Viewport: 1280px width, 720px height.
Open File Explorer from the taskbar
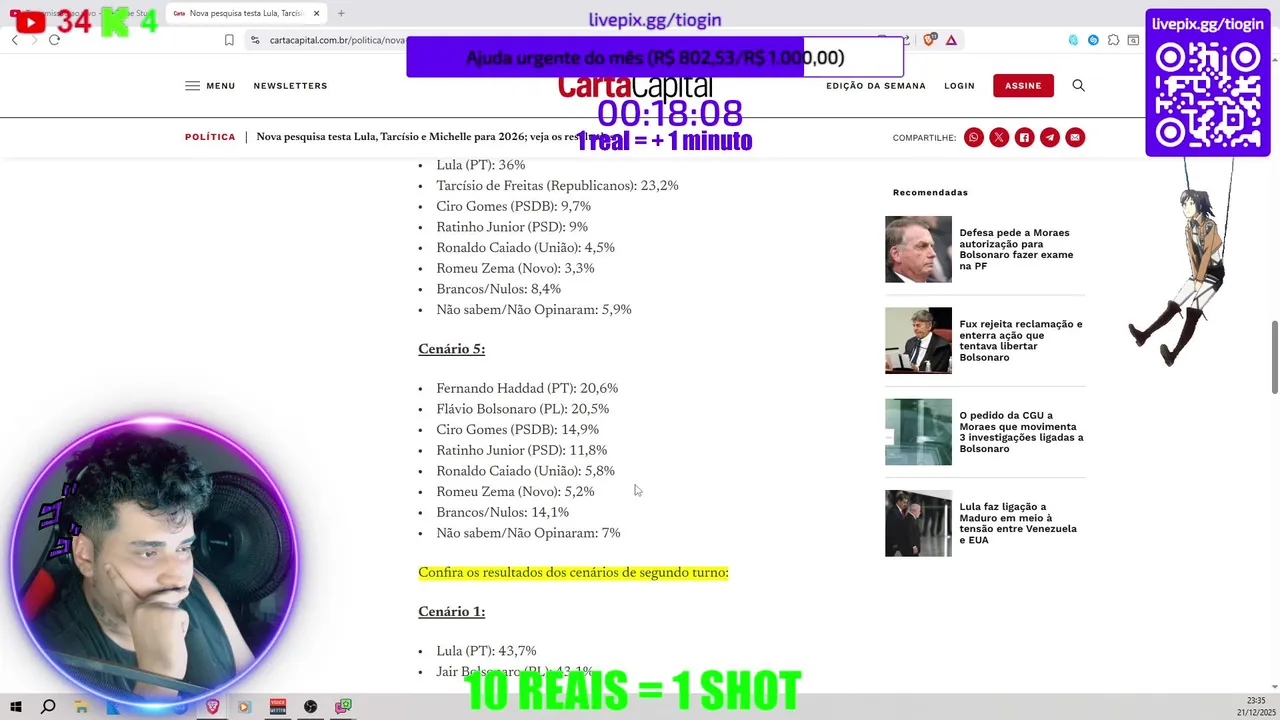(81, 707)
